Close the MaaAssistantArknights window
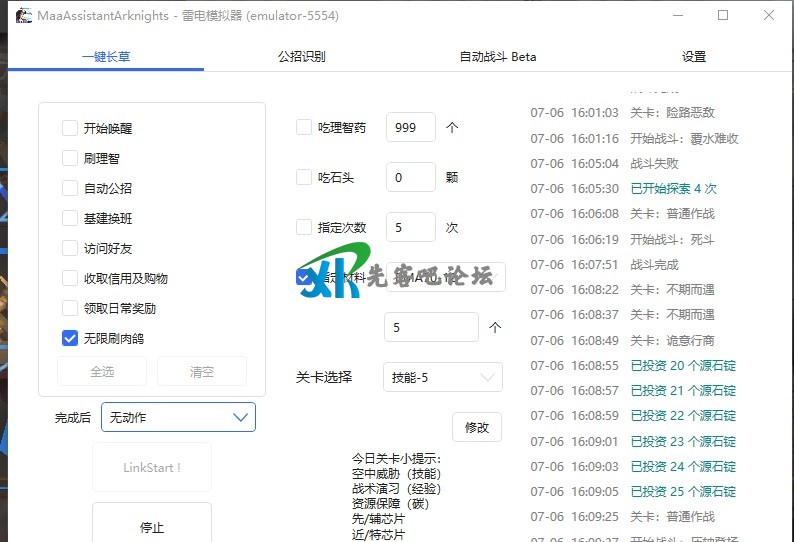 tap(768, 16)
